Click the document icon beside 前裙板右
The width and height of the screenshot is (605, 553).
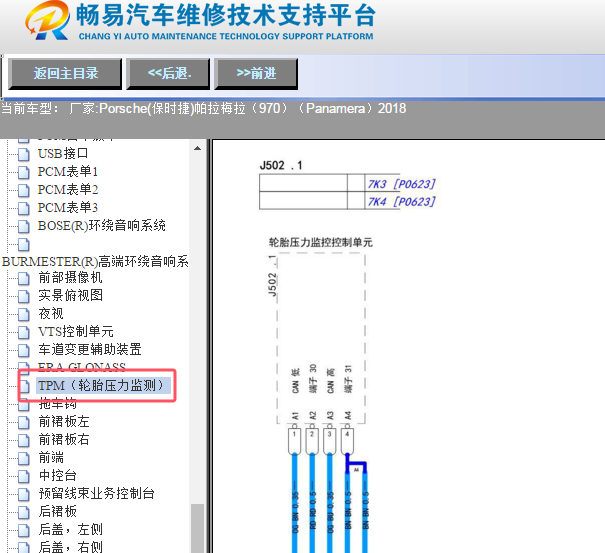click(24, 440)
